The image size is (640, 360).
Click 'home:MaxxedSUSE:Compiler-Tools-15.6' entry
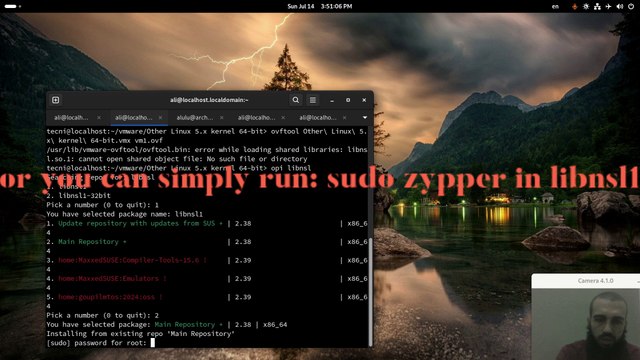pyautogui.click(x=132, y=260)
